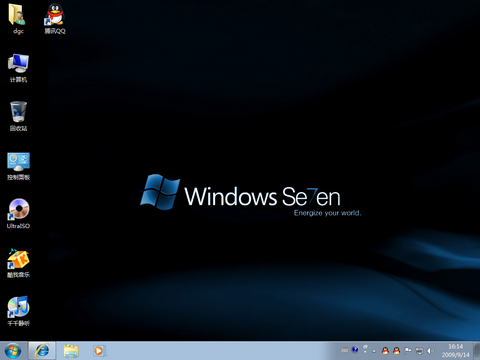Screen dimensions: 480x360
Task: Open the Action Center flag icon
Action: tap(408, 351)
